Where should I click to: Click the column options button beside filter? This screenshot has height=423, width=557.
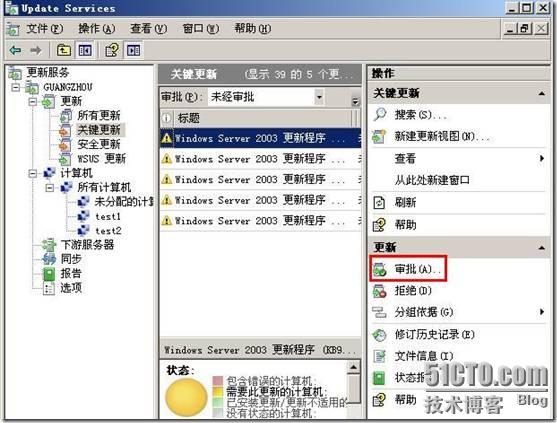(x=355, y=101)
